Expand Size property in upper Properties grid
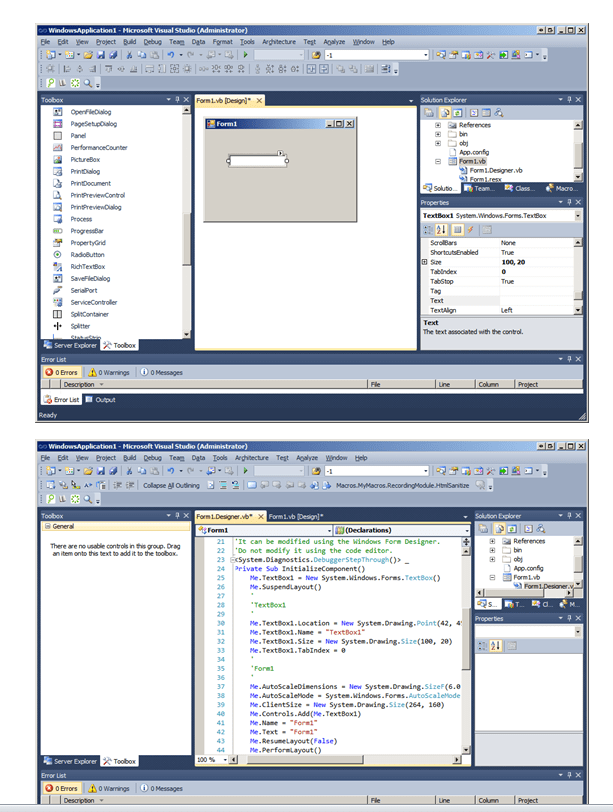Image resolution: width=613 pixels, height=812 pixels. (x=425, y=262)
